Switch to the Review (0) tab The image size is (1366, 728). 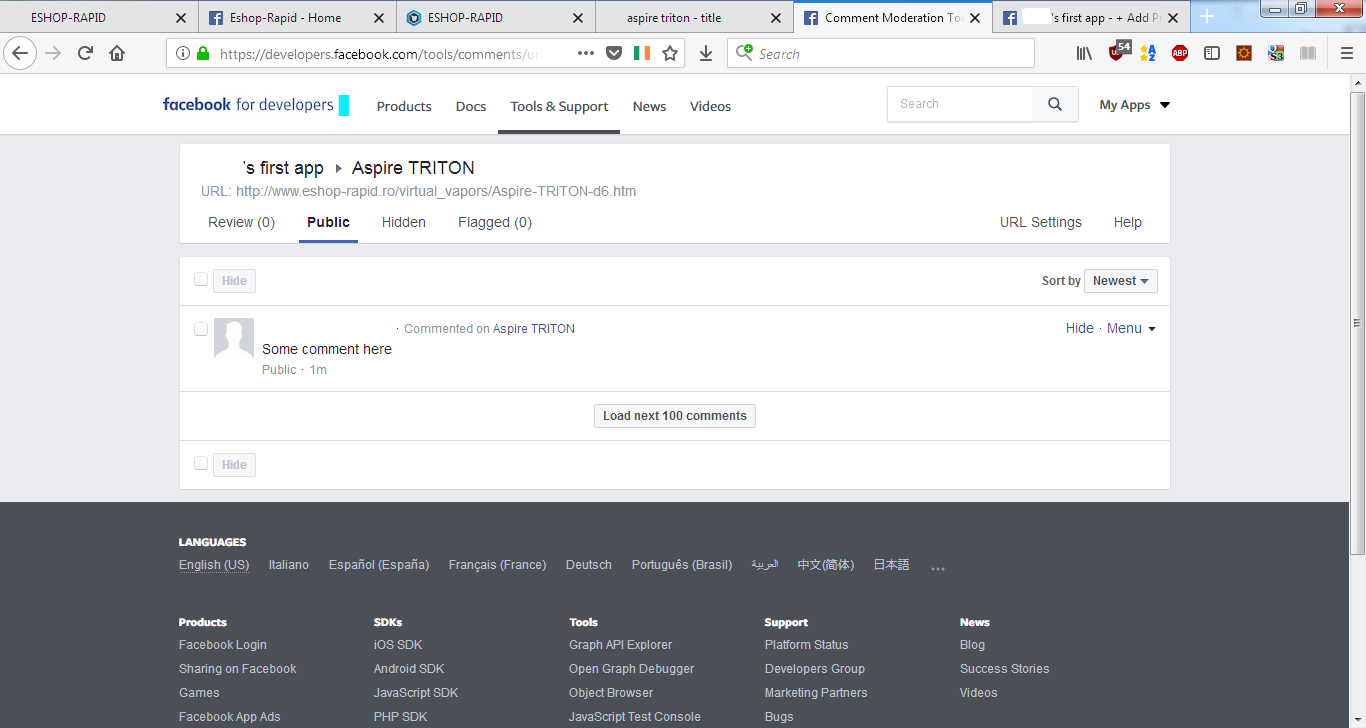pyautogui.click(x=241, y=222)
